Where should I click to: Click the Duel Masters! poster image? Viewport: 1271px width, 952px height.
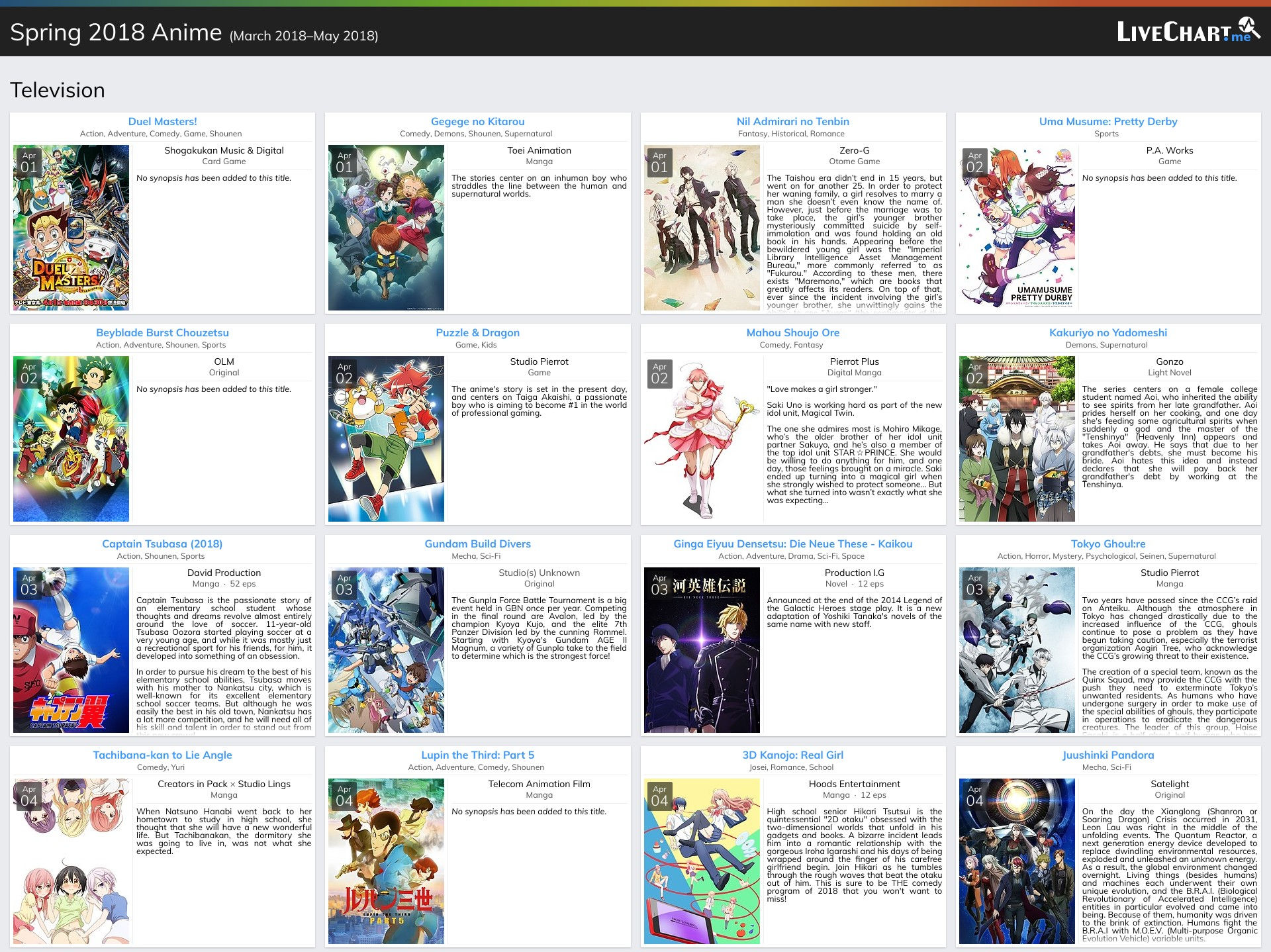[71, 228]
